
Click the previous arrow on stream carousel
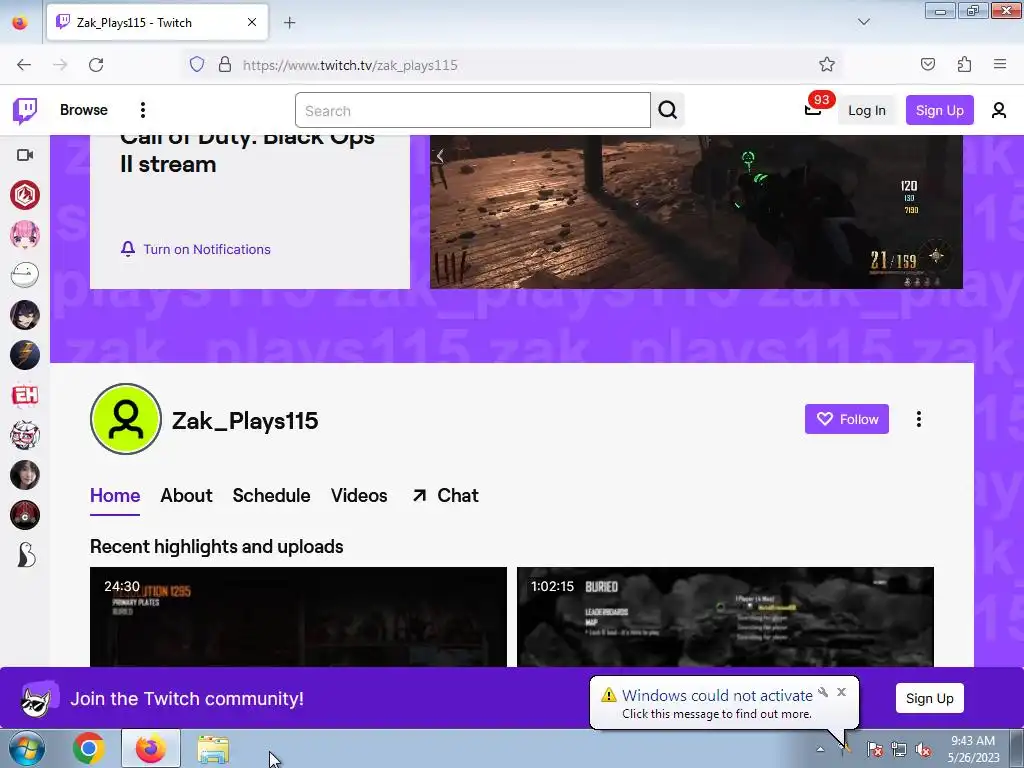440,156
